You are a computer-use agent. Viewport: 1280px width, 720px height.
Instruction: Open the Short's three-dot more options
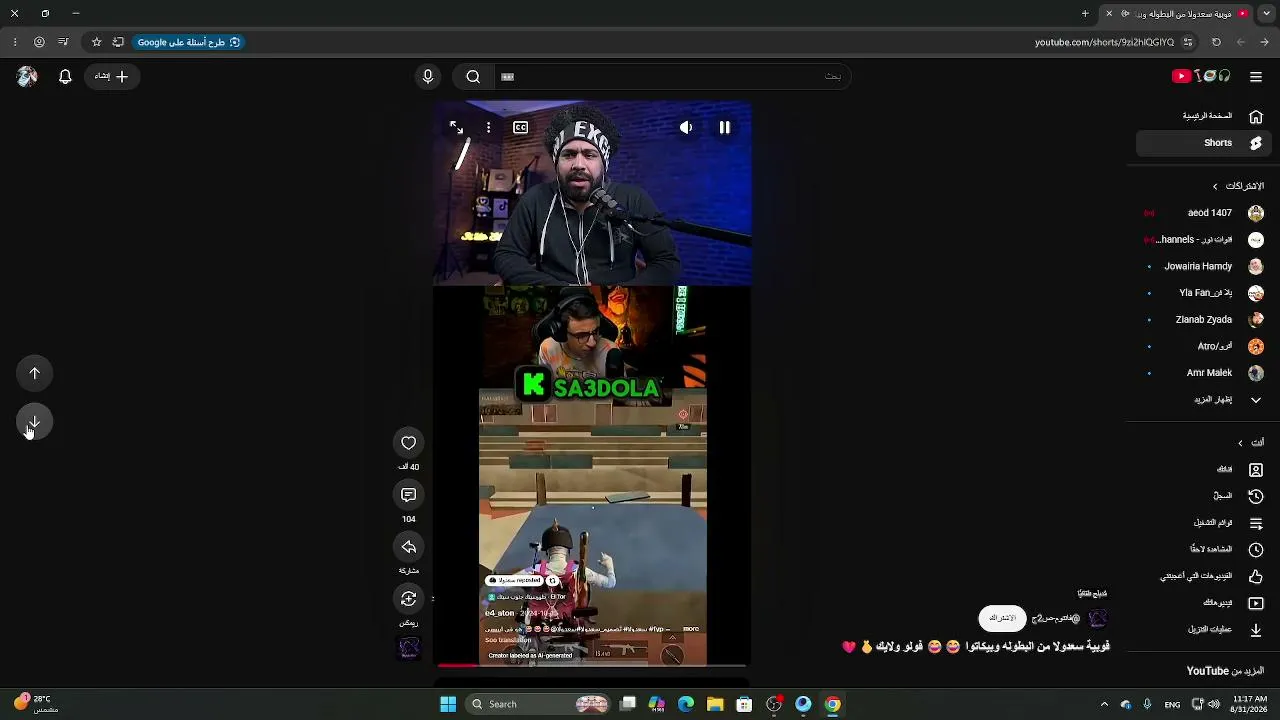488,128
